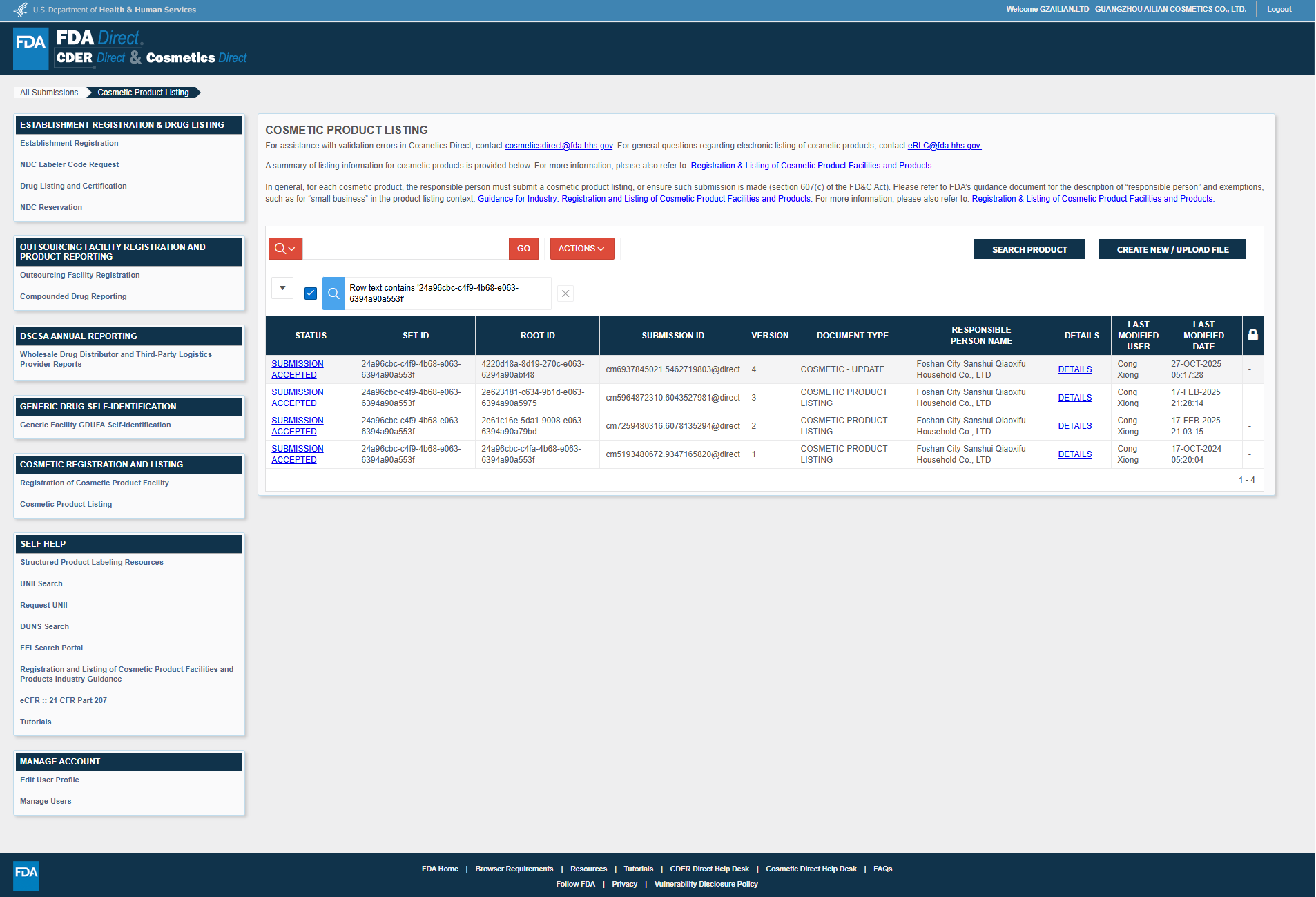Click Logout in top bar
Screen dimensions: 1316x897
click(x=1279, y=9)
